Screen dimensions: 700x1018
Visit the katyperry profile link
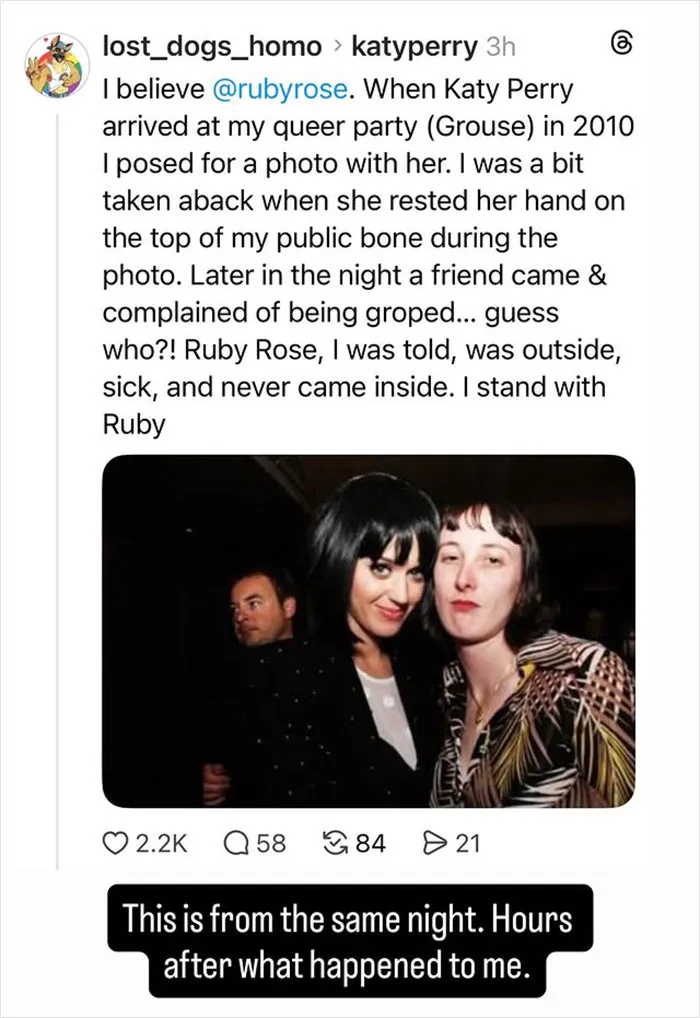[x=414, y=47]
